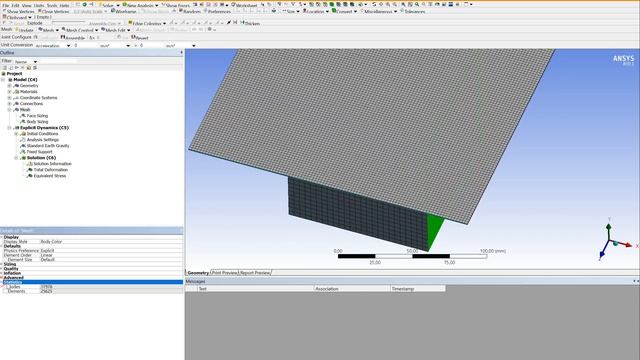Open the Convert dropdown
Screen dimensions: 640x360
(344, 11)
